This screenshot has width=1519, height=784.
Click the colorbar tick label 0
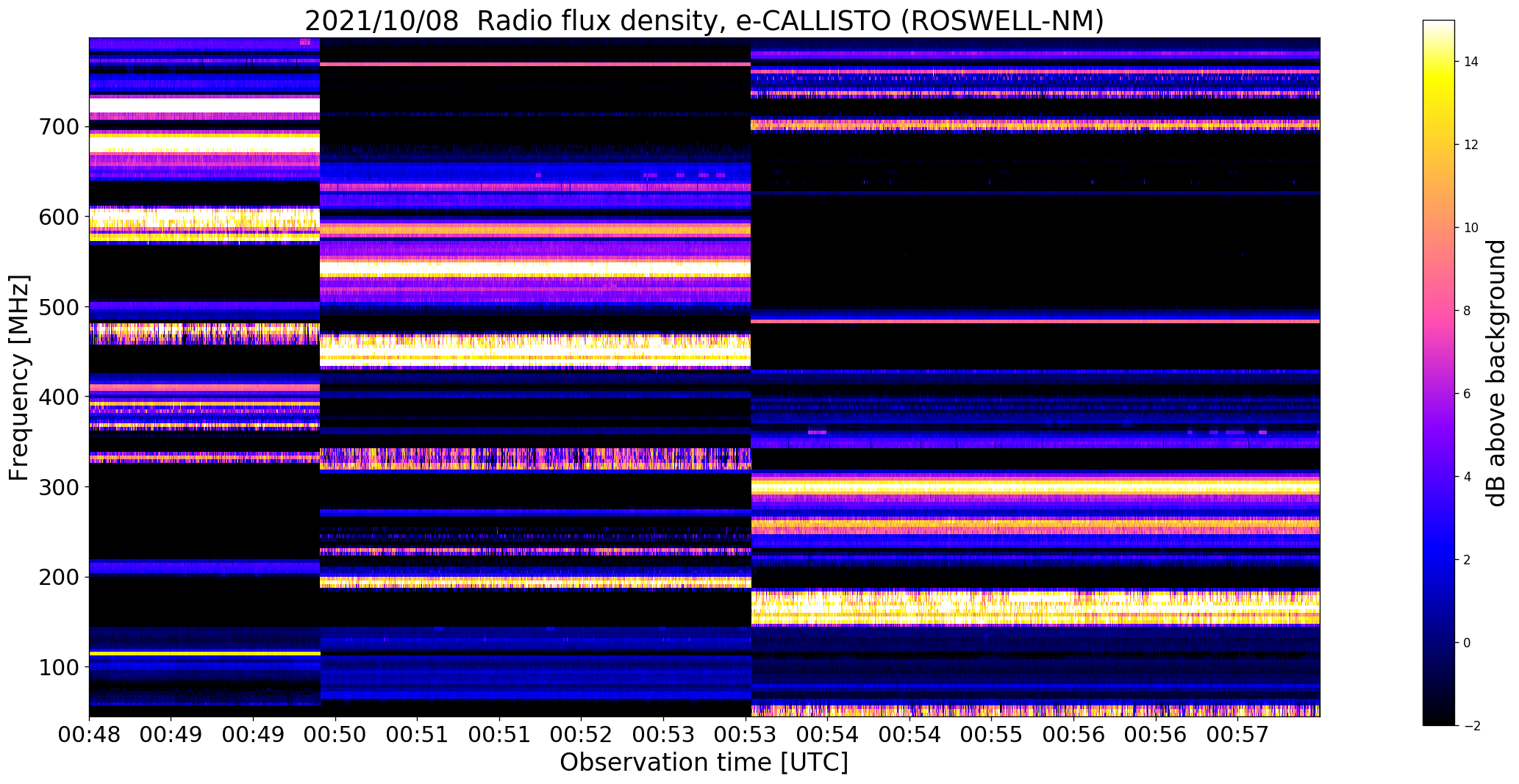1468,643
